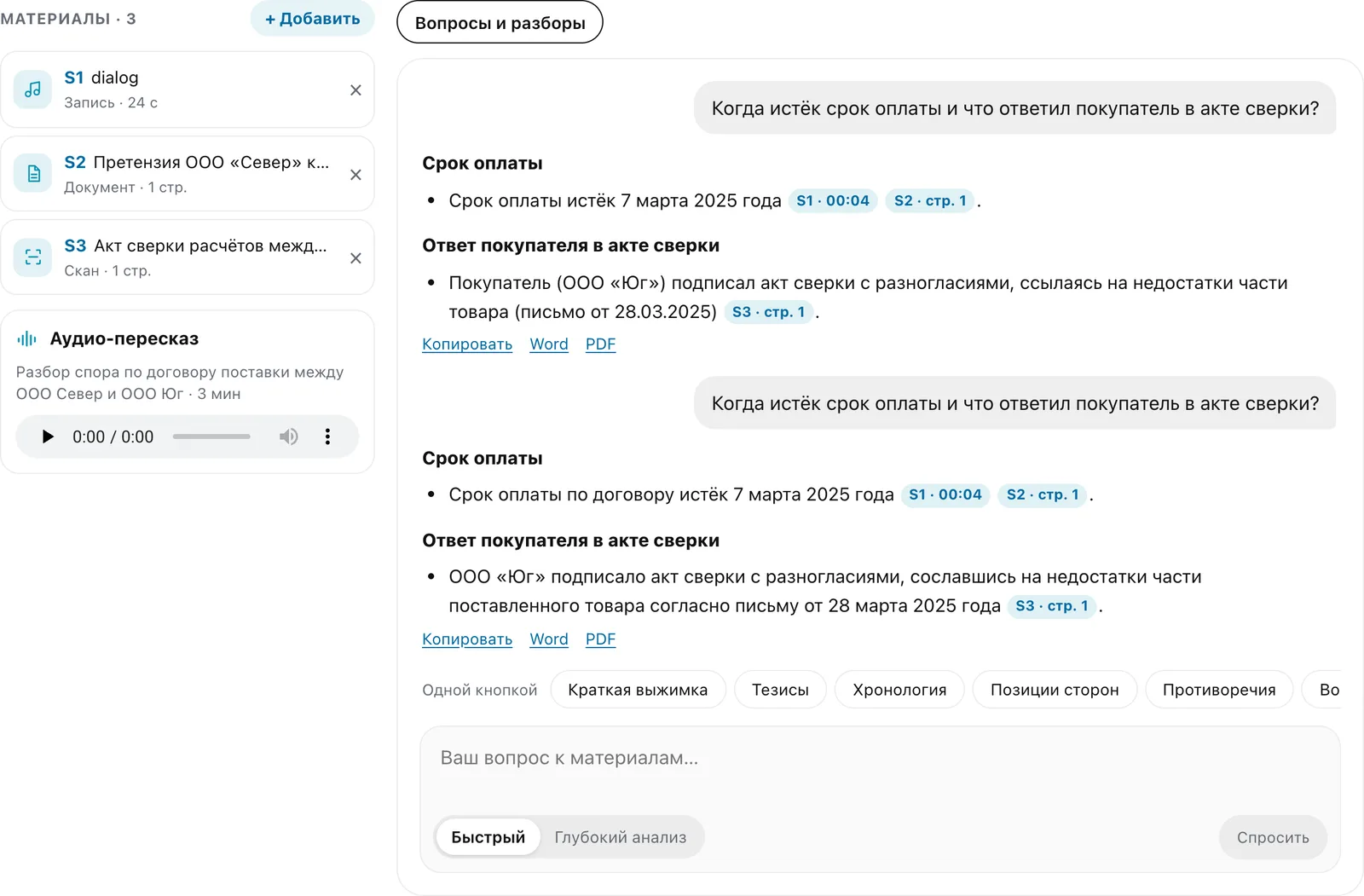Run the Позиции сторон quick action
1364x896 pixels.
pyautogui.click(x=1055, y=690)
